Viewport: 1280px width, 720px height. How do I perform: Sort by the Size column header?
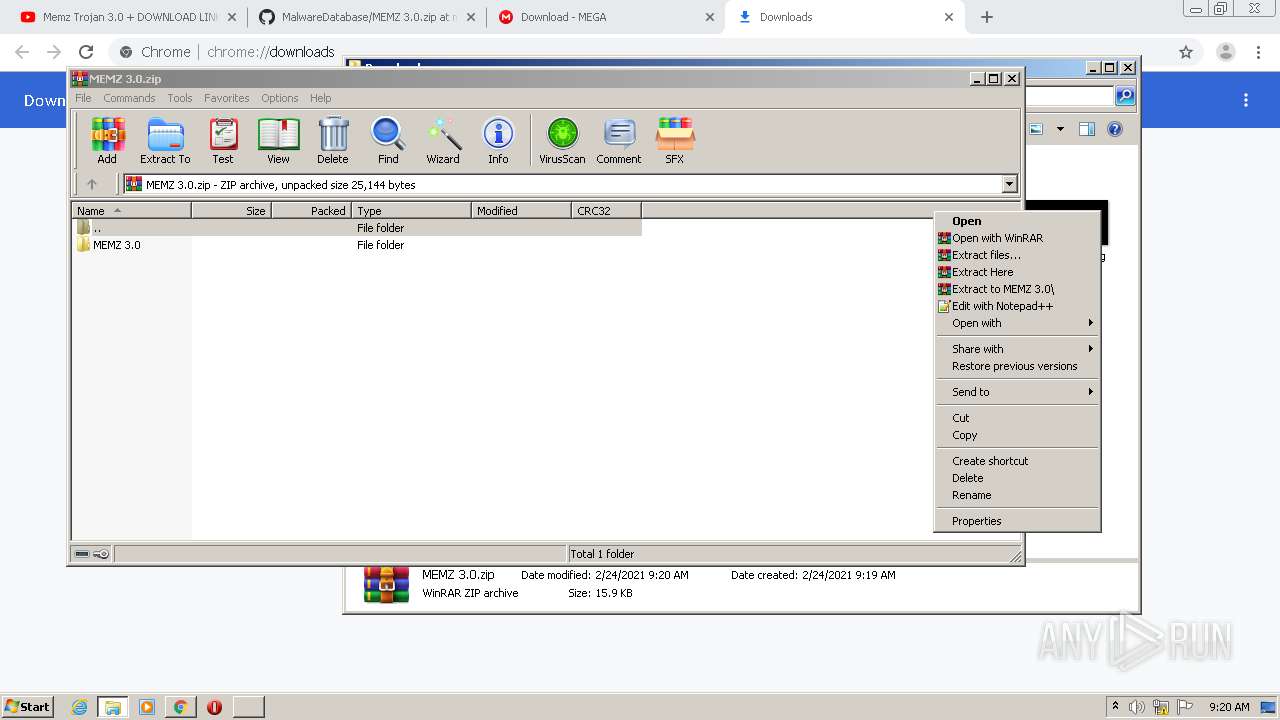[x=231, y=210]
